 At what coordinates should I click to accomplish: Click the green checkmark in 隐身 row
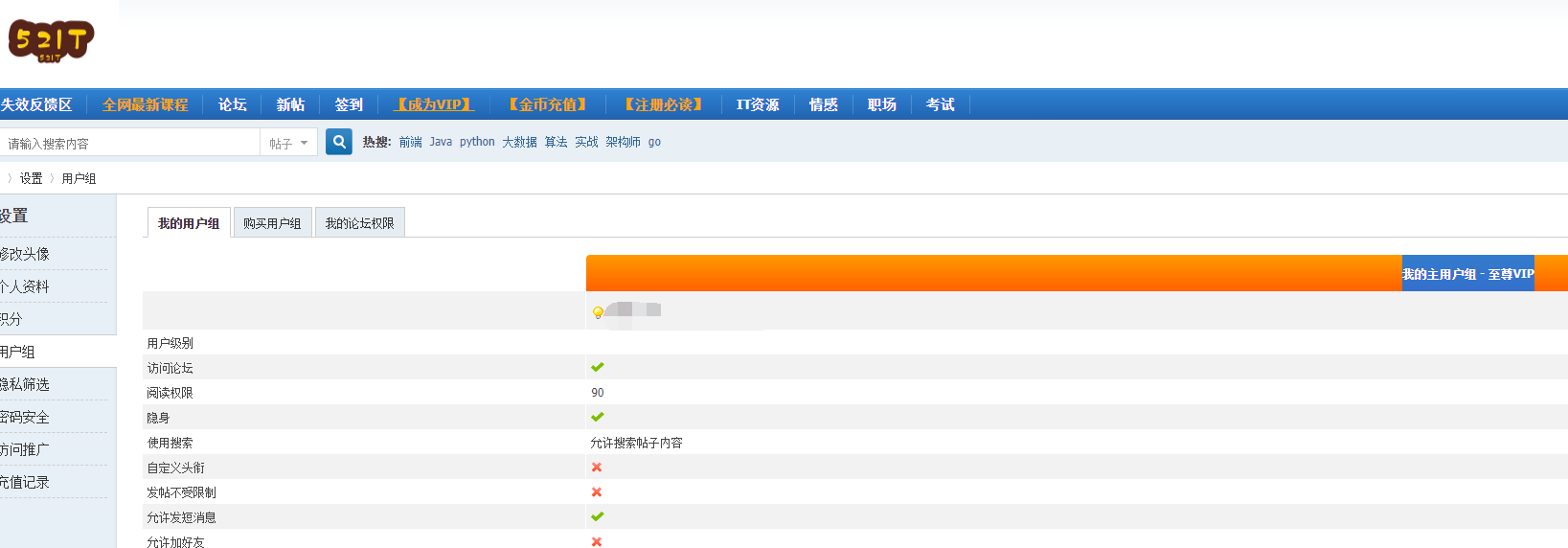tap(598, 417)
